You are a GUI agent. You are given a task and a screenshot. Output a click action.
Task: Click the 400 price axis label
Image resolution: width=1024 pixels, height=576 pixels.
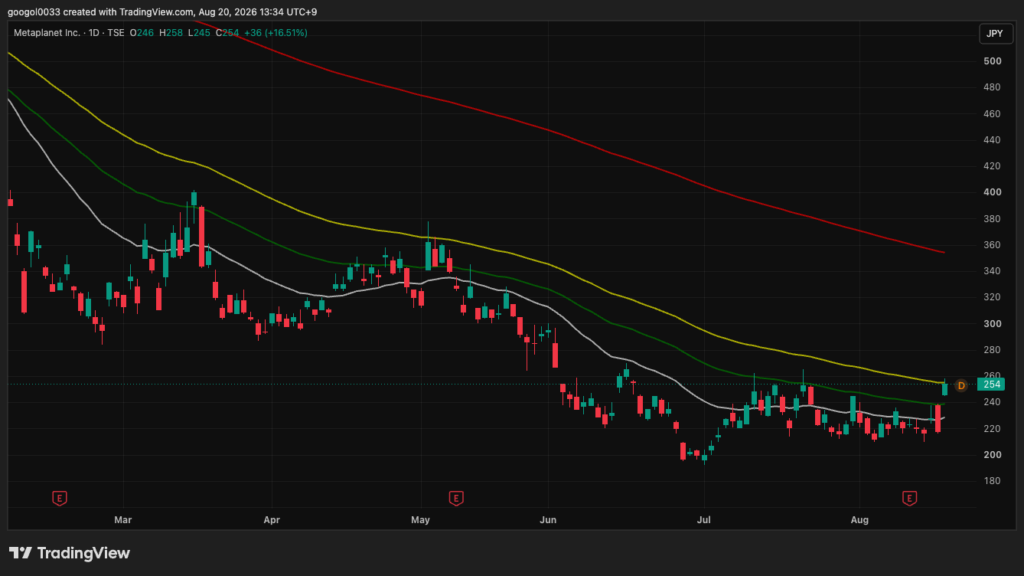click(992, 192)
